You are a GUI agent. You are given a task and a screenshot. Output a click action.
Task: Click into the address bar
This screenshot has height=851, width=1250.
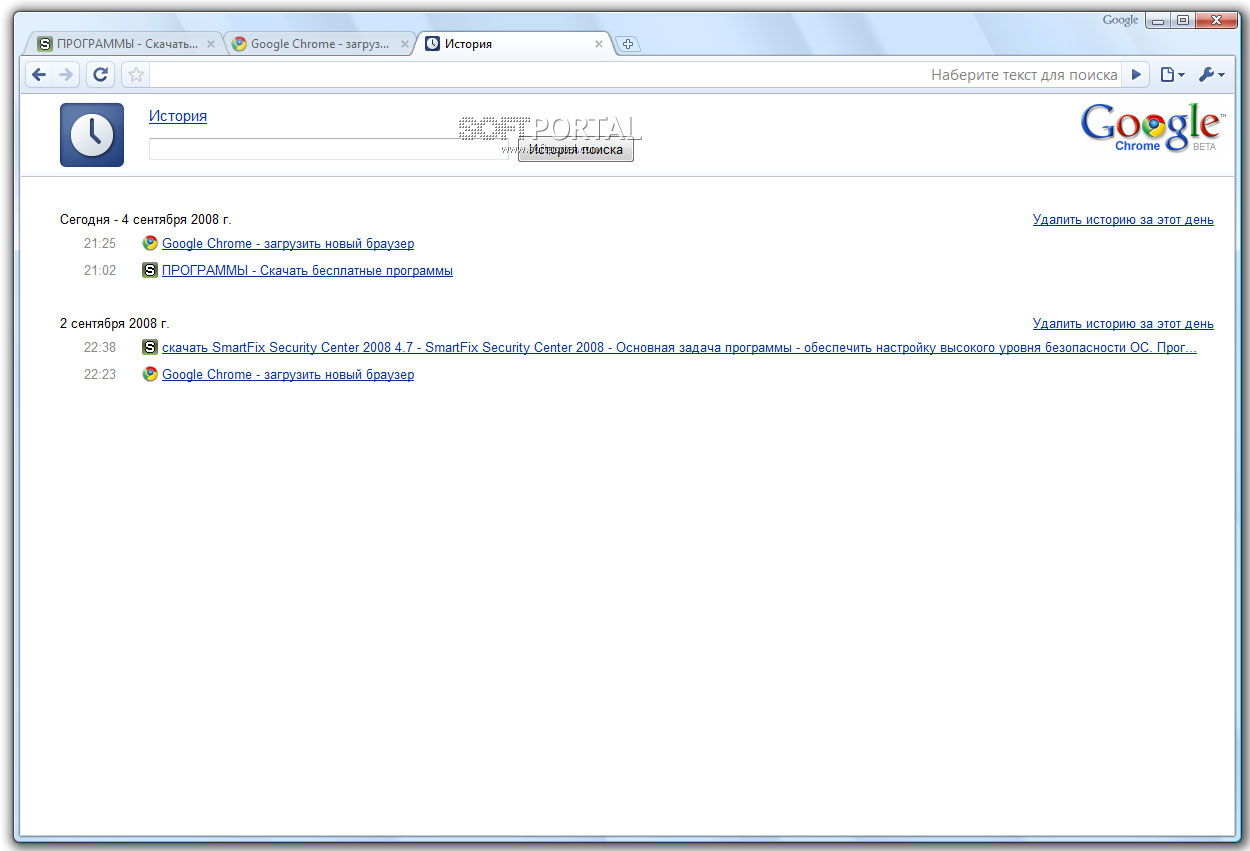point(636,75)
